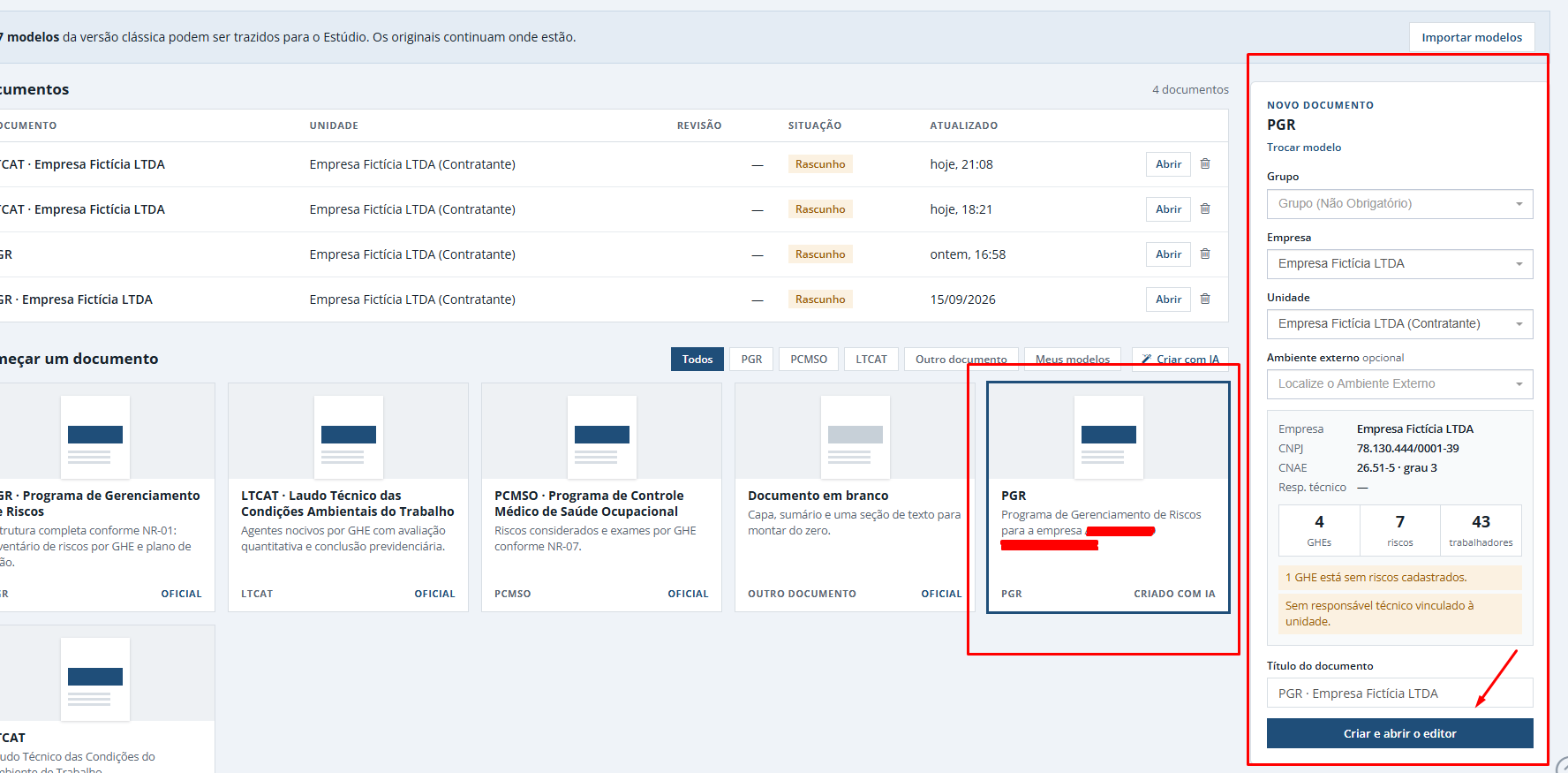Select the PGR filter tab
The image size is (1568, 773).
tap(751, 359)
